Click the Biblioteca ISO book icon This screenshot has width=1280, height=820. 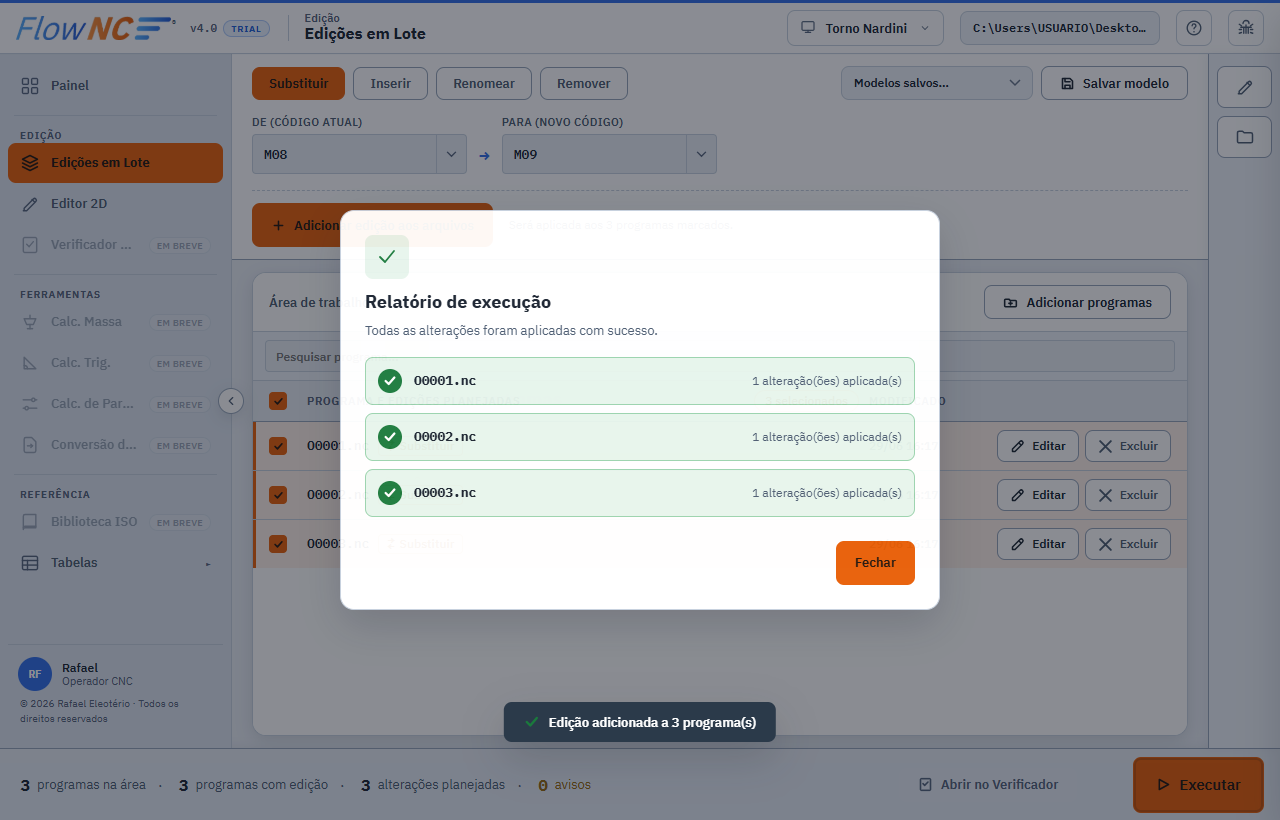(30, 522)
